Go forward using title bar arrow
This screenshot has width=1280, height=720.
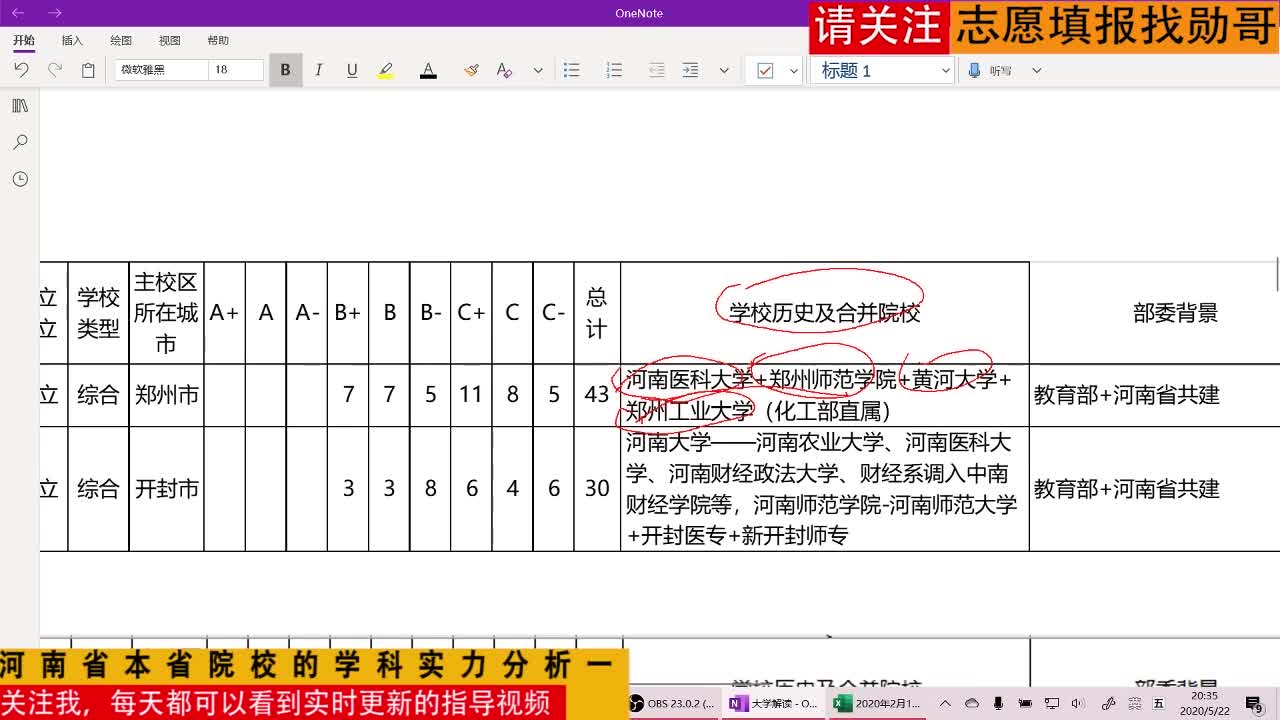pos(54,13)
